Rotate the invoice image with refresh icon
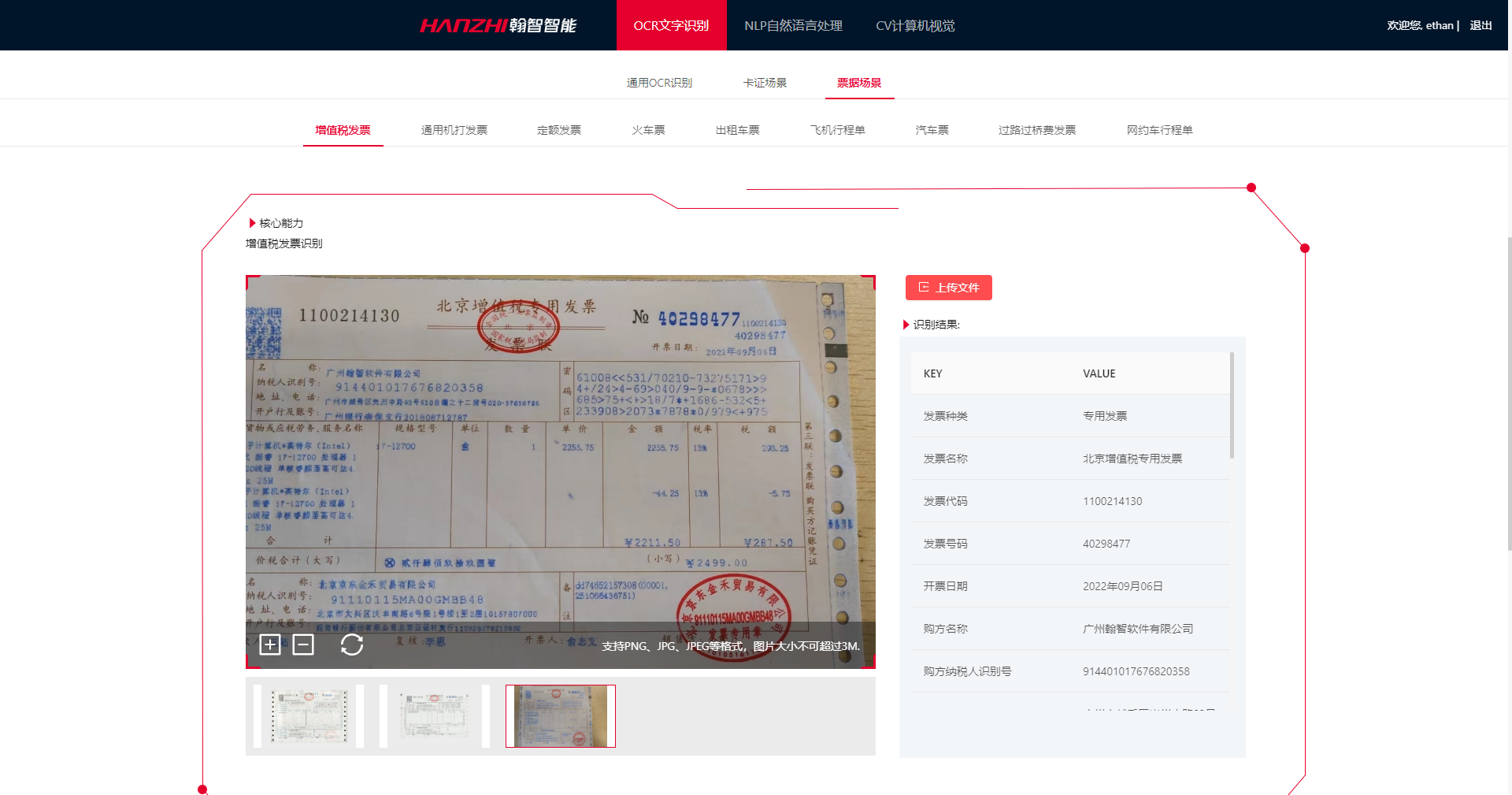This screenshot has height=795, width=1512. click(x=352, y=645)
